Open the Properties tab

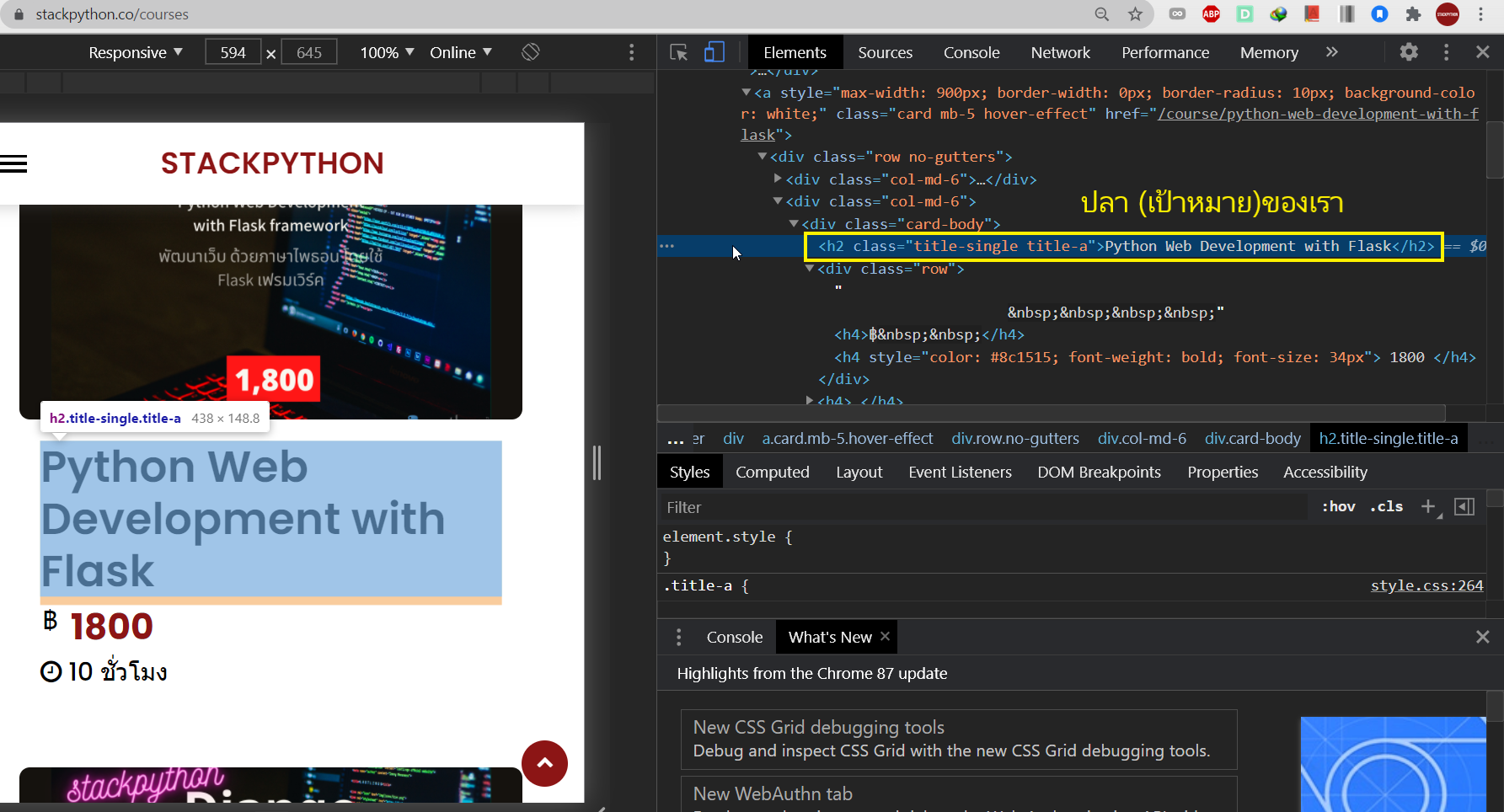coord(1223,472)
